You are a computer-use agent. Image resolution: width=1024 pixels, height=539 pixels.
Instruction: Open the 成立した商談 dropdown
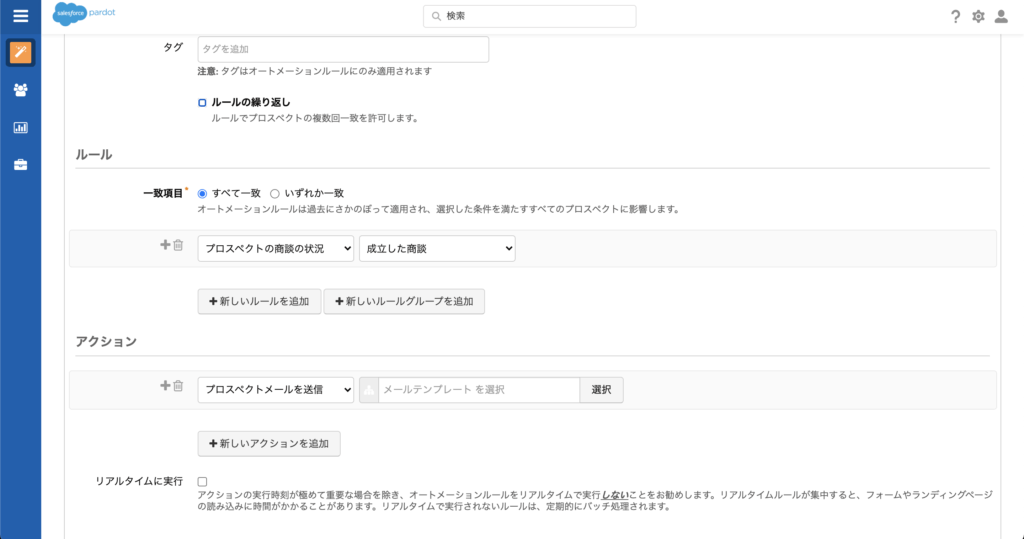click(437, 249)
